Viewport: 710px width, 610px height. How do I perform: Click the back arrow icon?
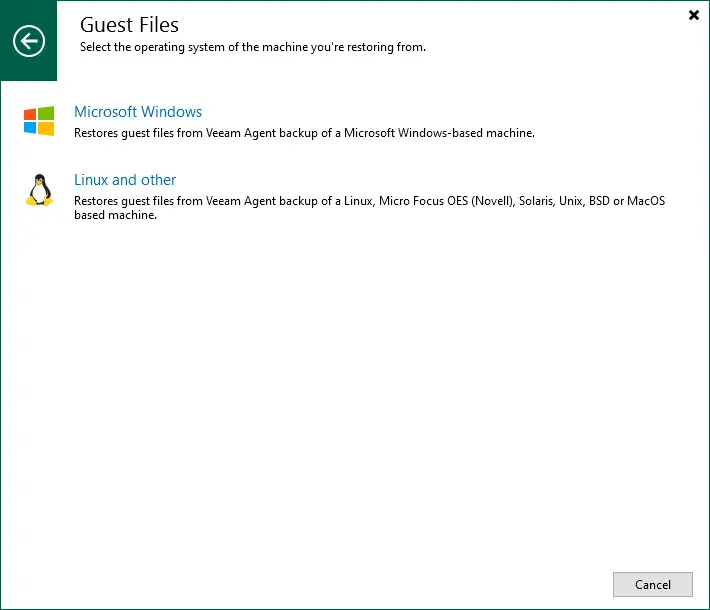29,41
